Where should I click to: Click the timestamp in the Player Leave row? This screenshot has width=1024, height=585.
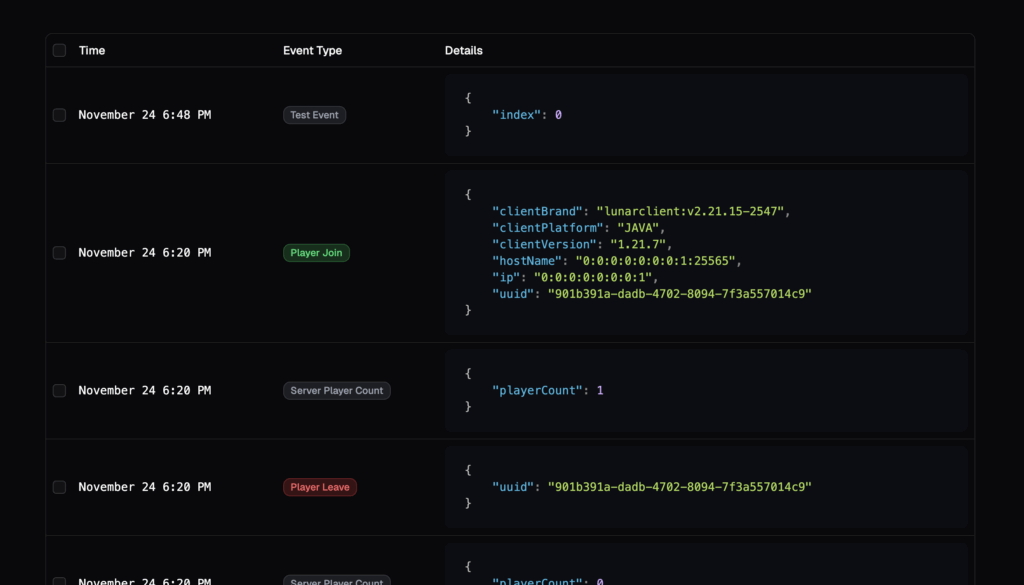[x=144, y=487]
